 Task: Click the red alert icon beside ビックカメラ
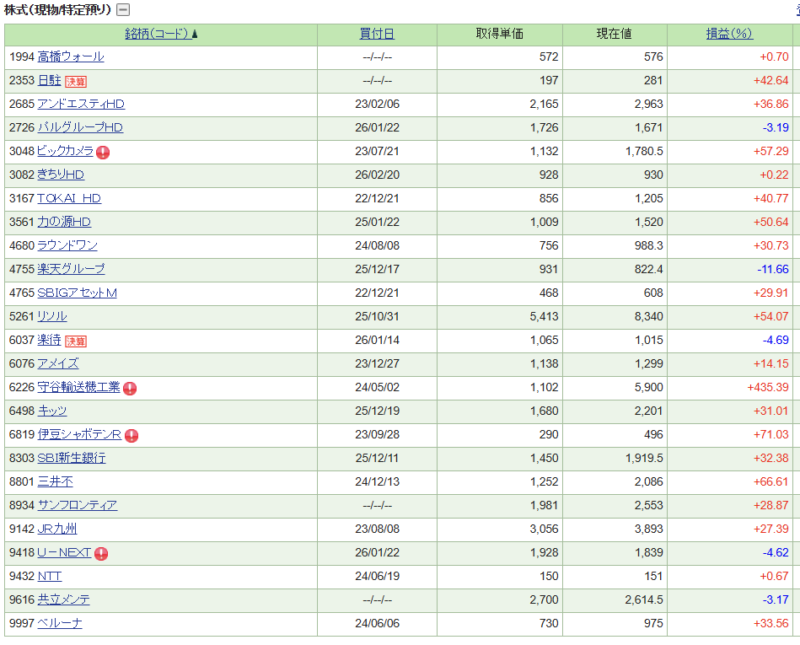pos(103,152)
